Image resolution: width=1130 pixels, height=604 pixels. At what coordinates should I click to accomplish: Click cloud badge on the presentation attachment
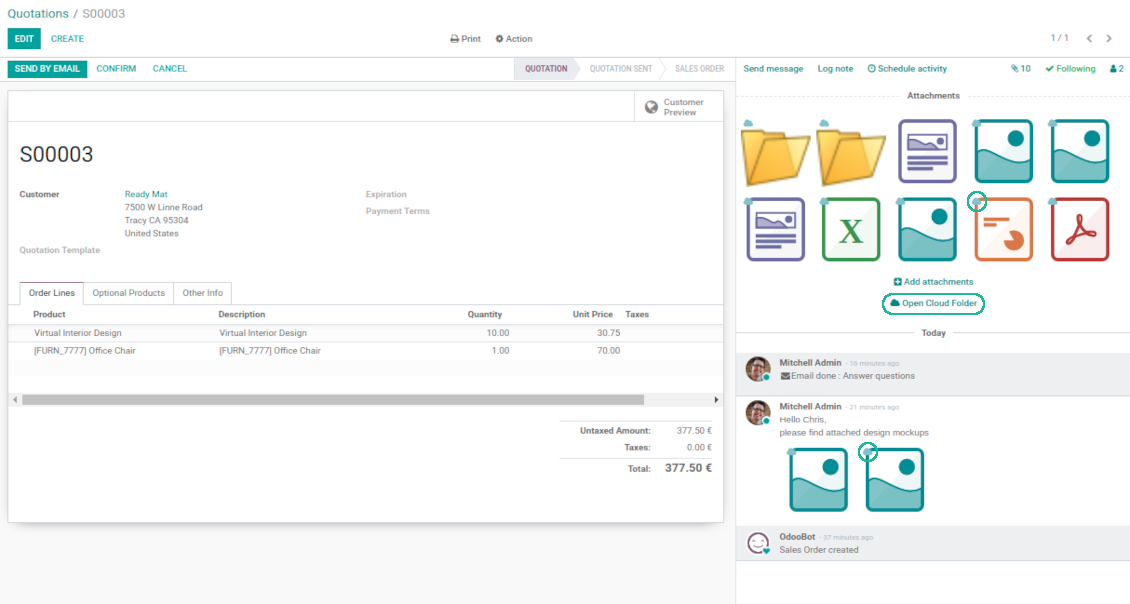(977, 202)
